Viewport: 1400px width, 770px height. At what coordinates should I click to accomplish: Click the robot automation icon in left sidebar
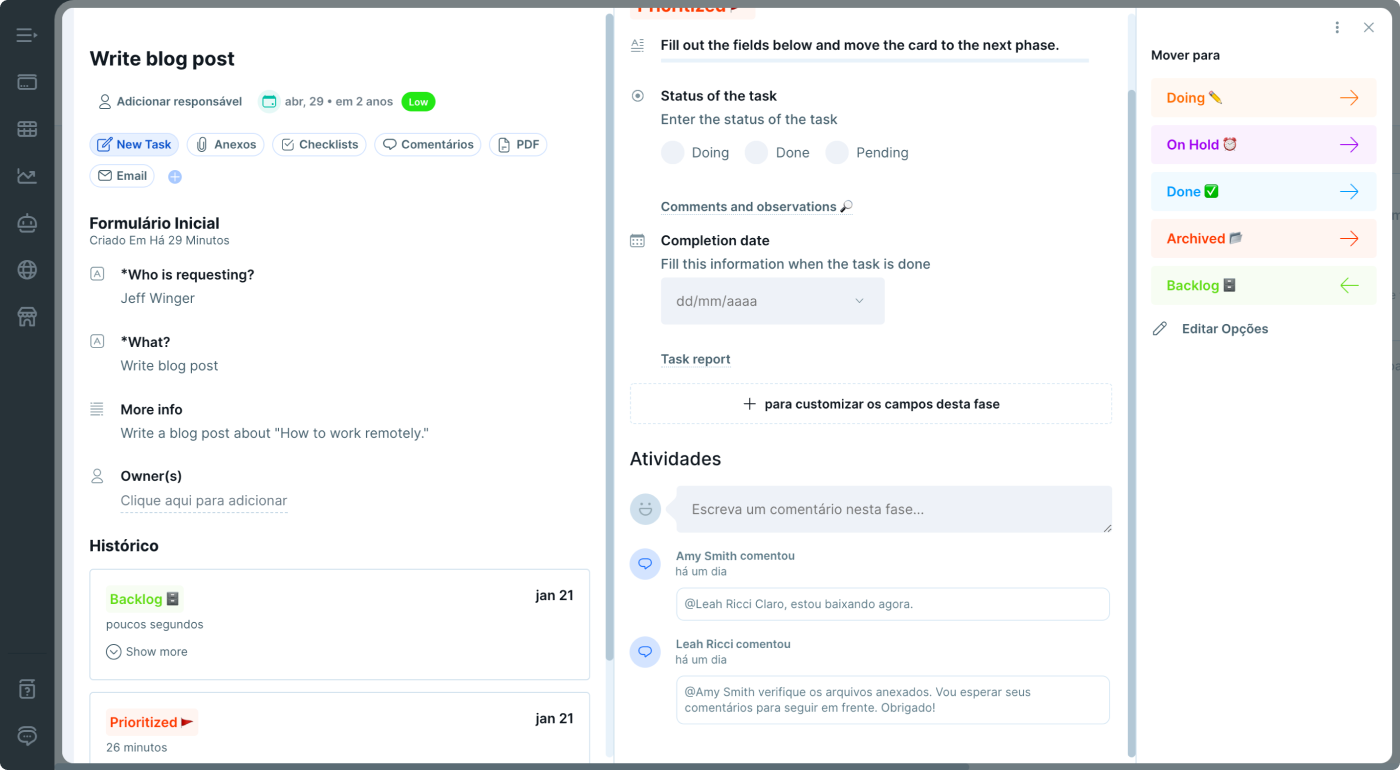27,223
